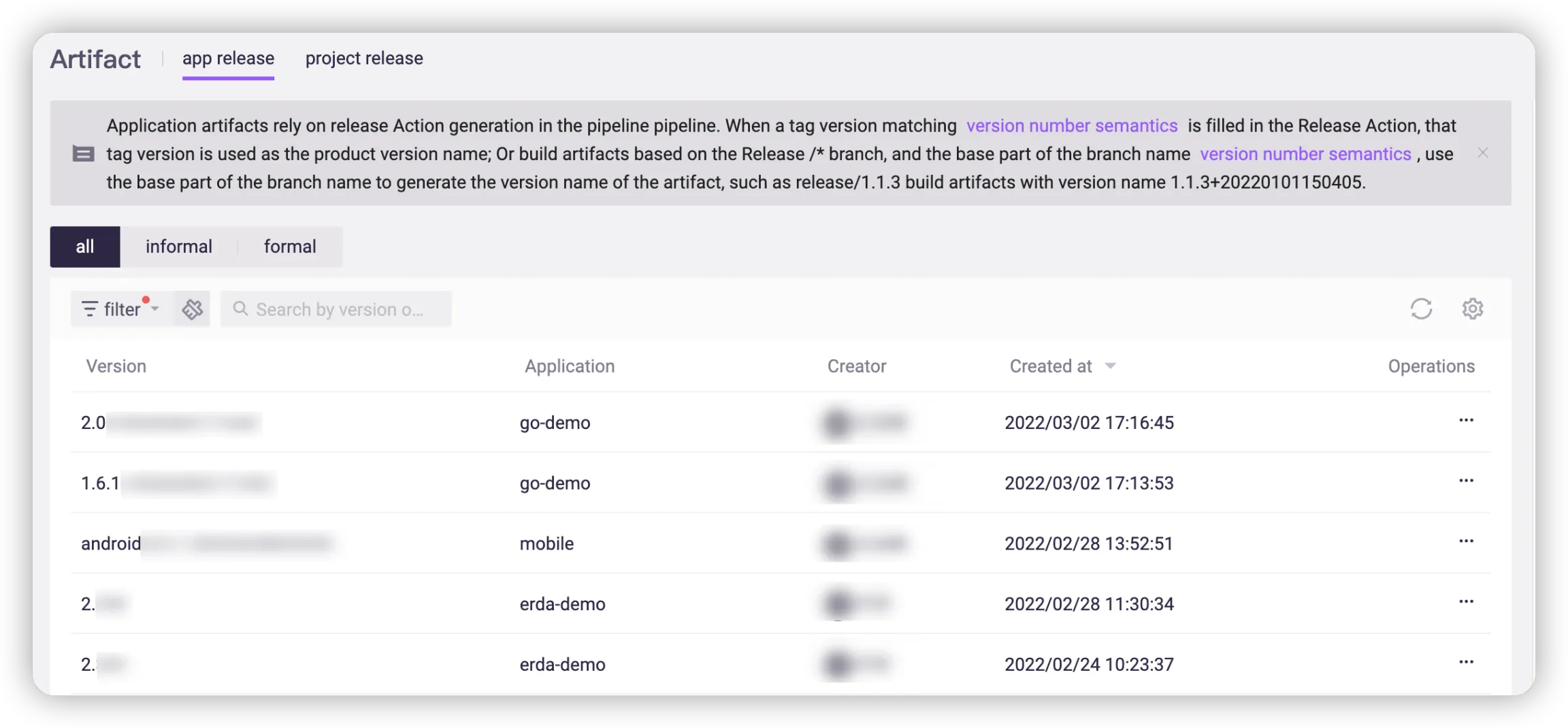Viewport: 1568px width, 728px height.
Task: Click the android version entry
Action: [112, 543]
